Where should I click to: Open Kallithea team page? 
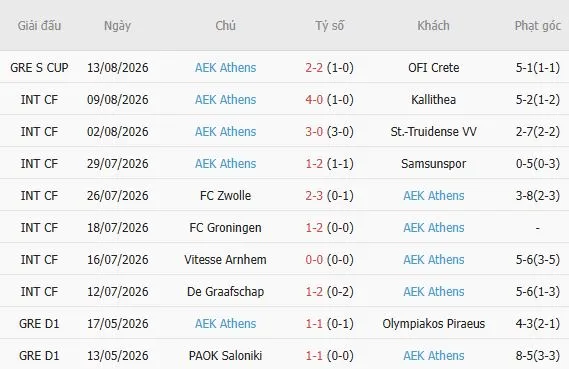point(434,99)
